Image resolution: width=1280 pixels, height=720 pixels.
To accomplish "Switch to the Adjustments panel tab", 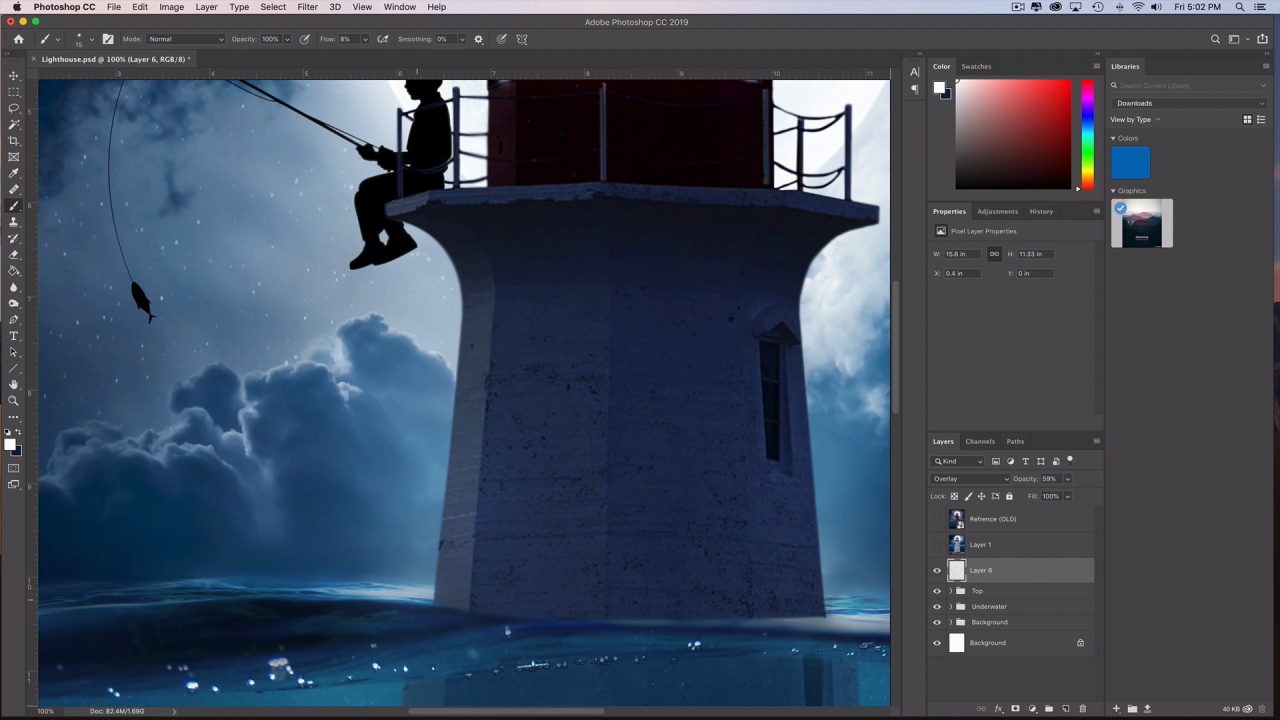I will point(997,211).
